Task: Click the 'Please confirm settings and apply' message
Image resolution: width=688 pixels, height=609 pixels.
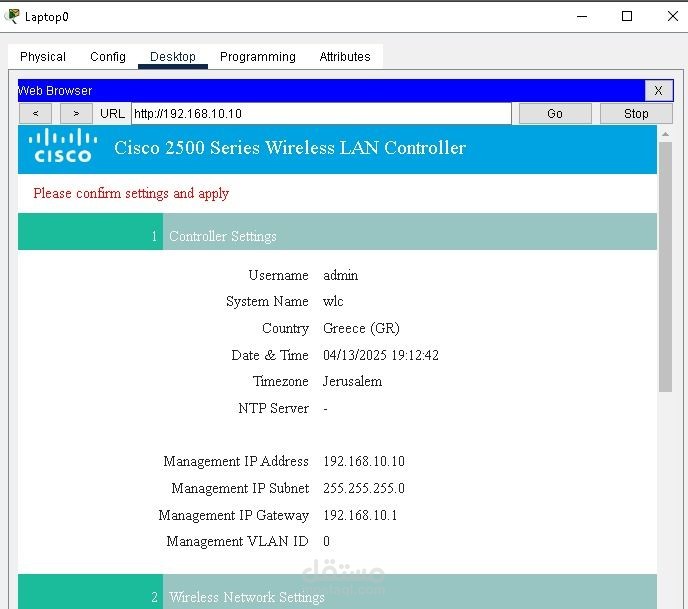Action: coord(131,193)
